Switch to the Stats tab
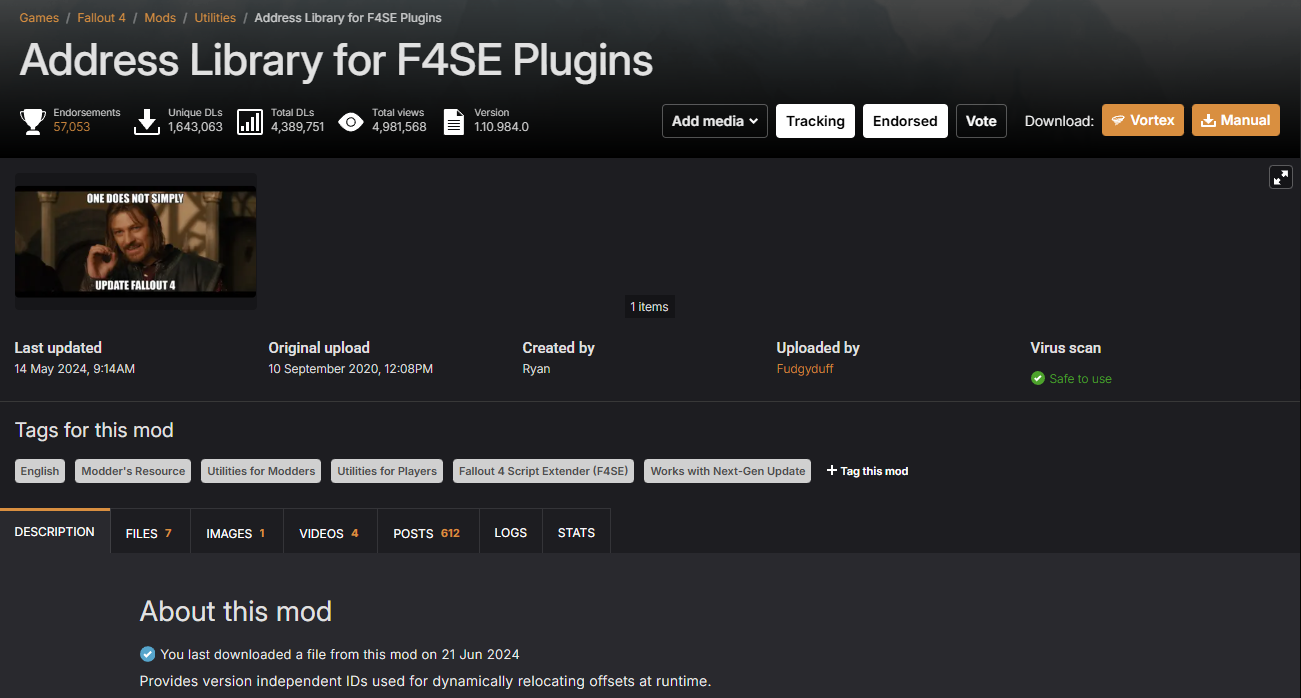The image size is (1301, 698). (x=576, y=533)
